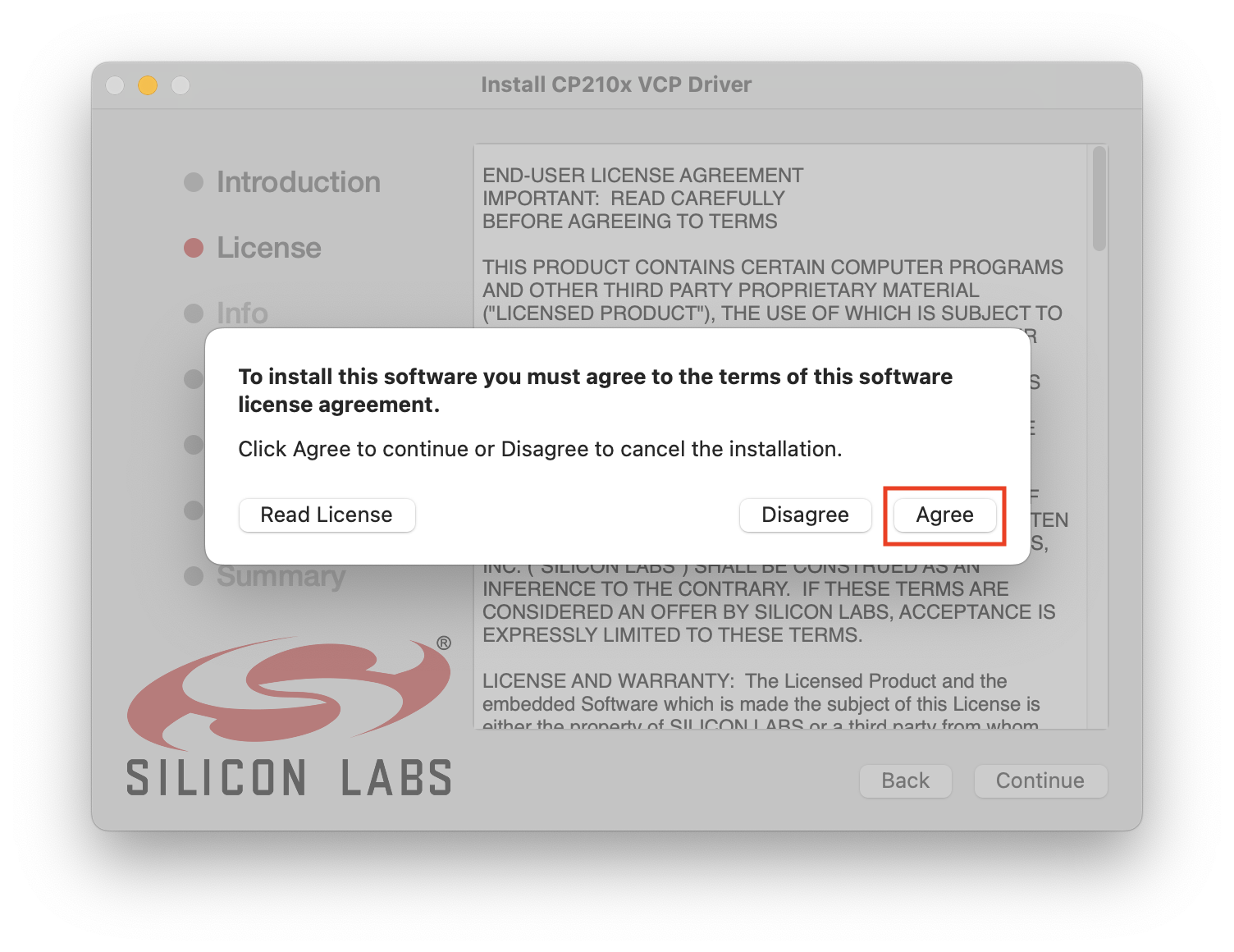
Task: Select the Info step label
Action: coord(242,314)
